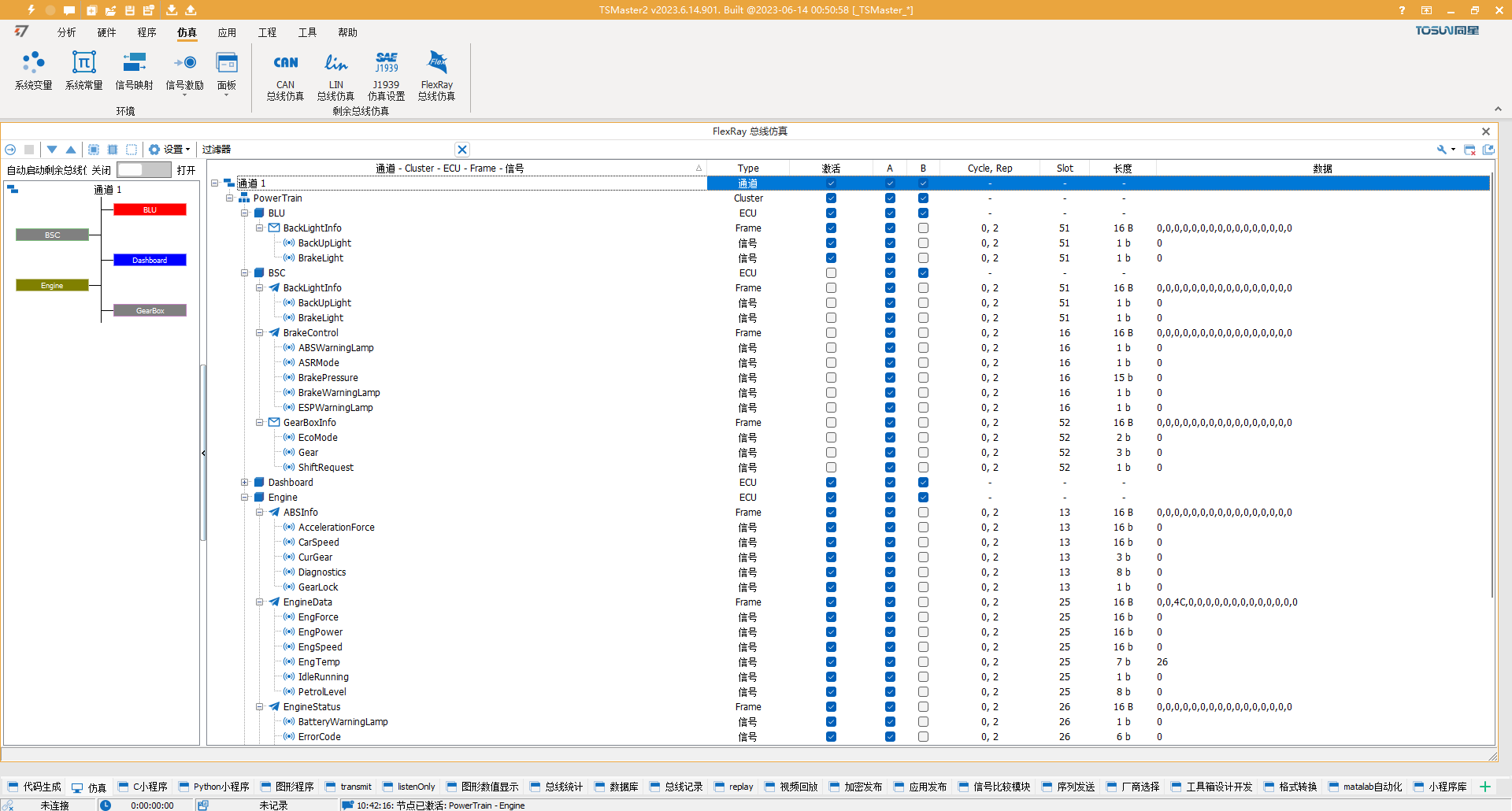Clear the 过滤器 field with the X button

coord(462,149)
